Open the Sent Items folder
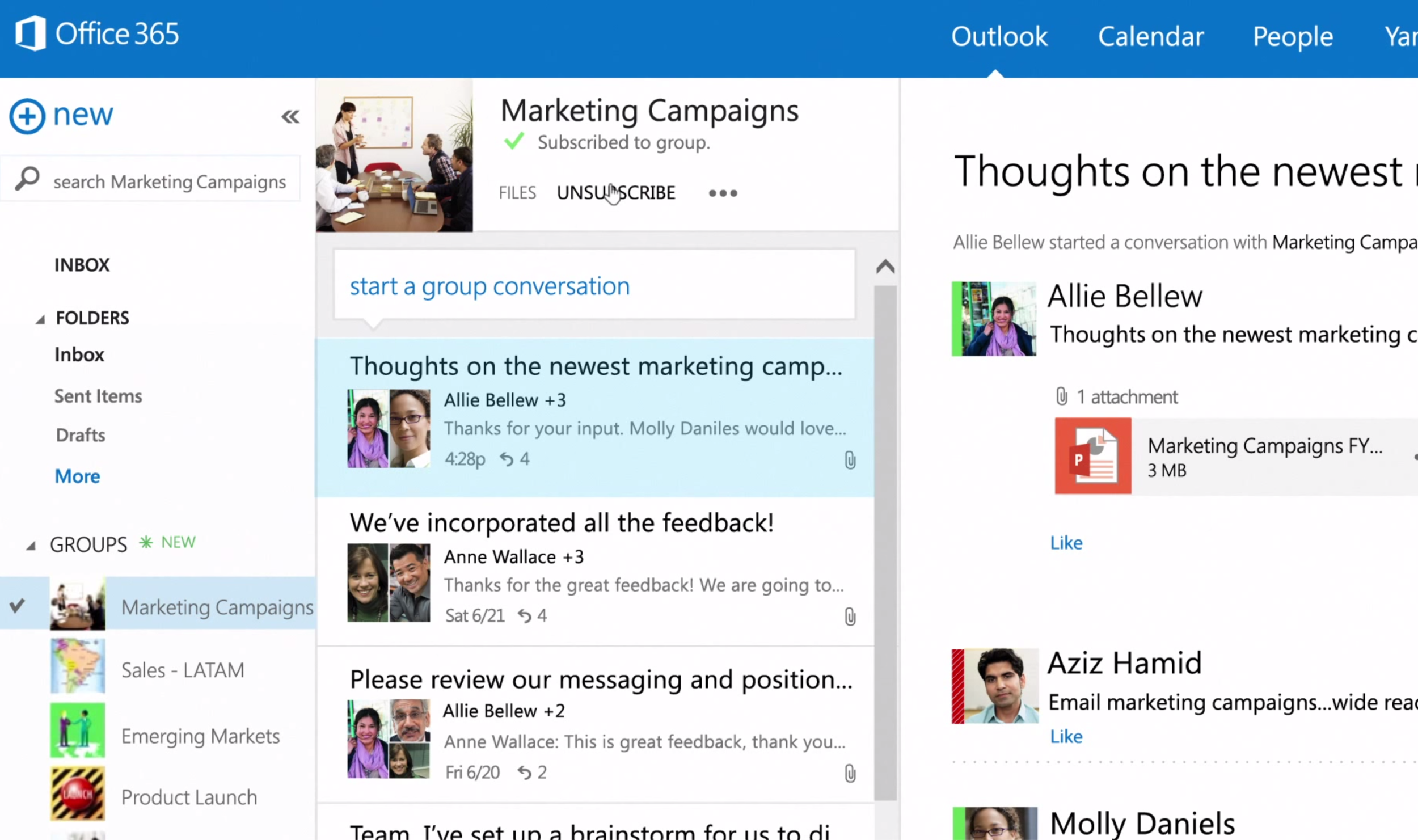Screen dimensions: 1418x840 tap(98, 396)
